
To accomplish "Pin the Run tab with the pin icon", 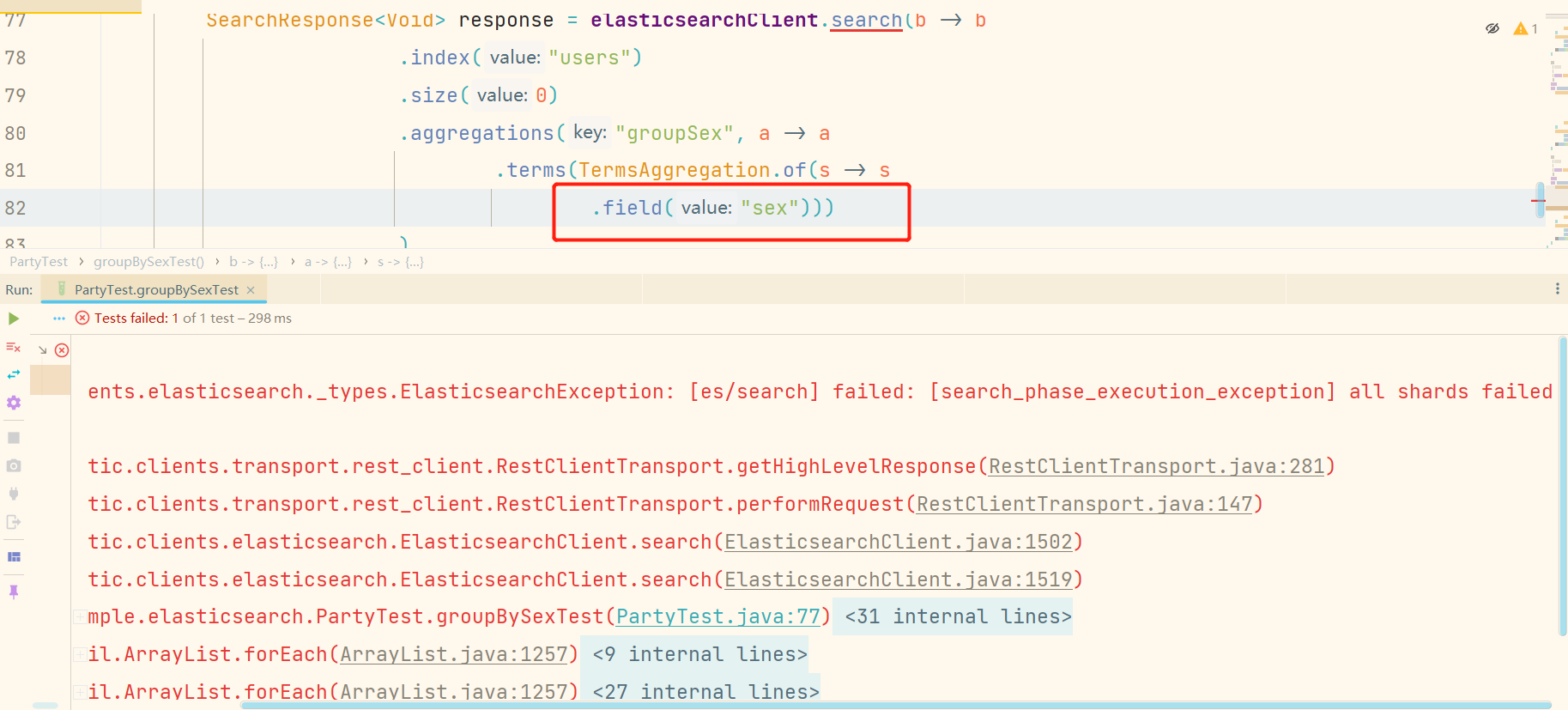I will (x=14, y=592).
